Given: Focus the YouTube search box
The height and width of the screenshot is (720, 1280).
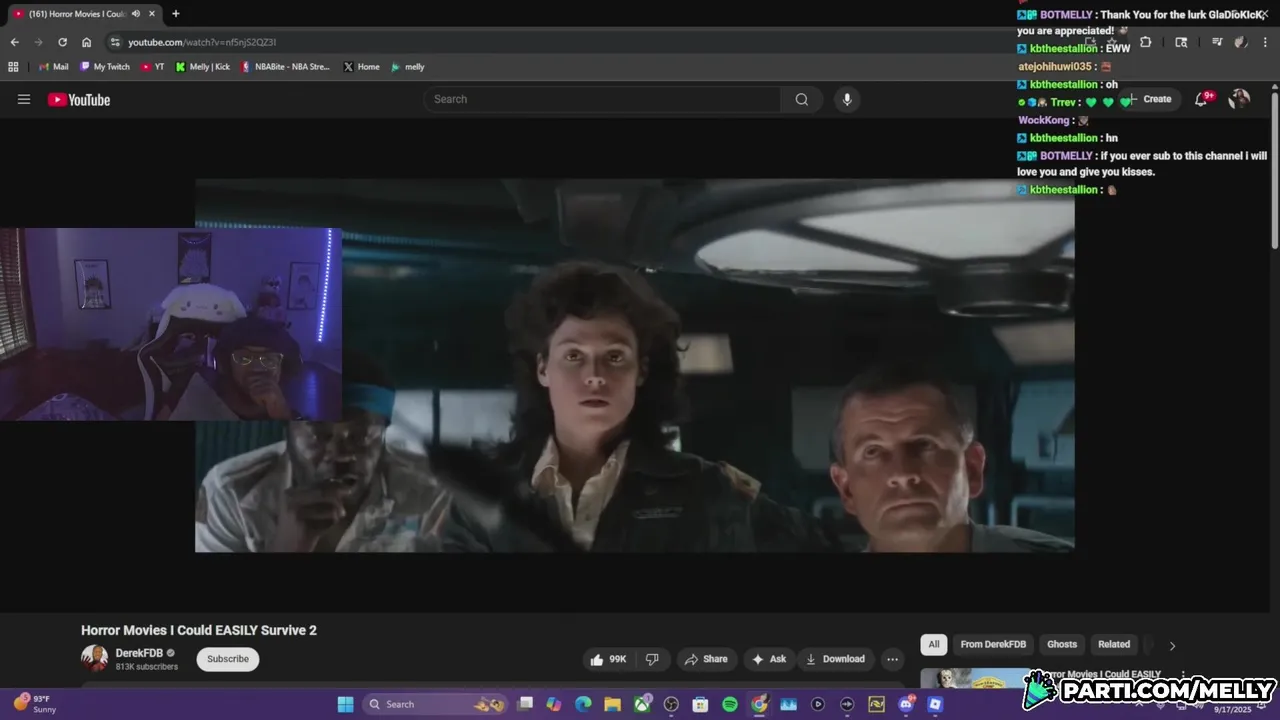Looking at the screenshot, I should (603, 99).
